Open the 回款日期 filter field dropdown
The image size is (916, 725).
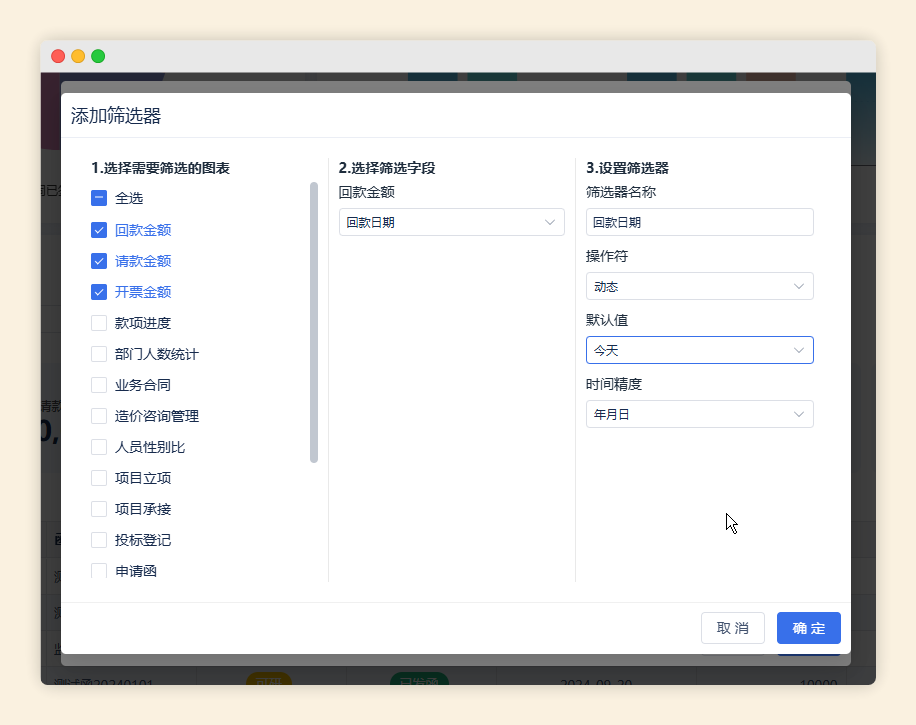(451, 222)
